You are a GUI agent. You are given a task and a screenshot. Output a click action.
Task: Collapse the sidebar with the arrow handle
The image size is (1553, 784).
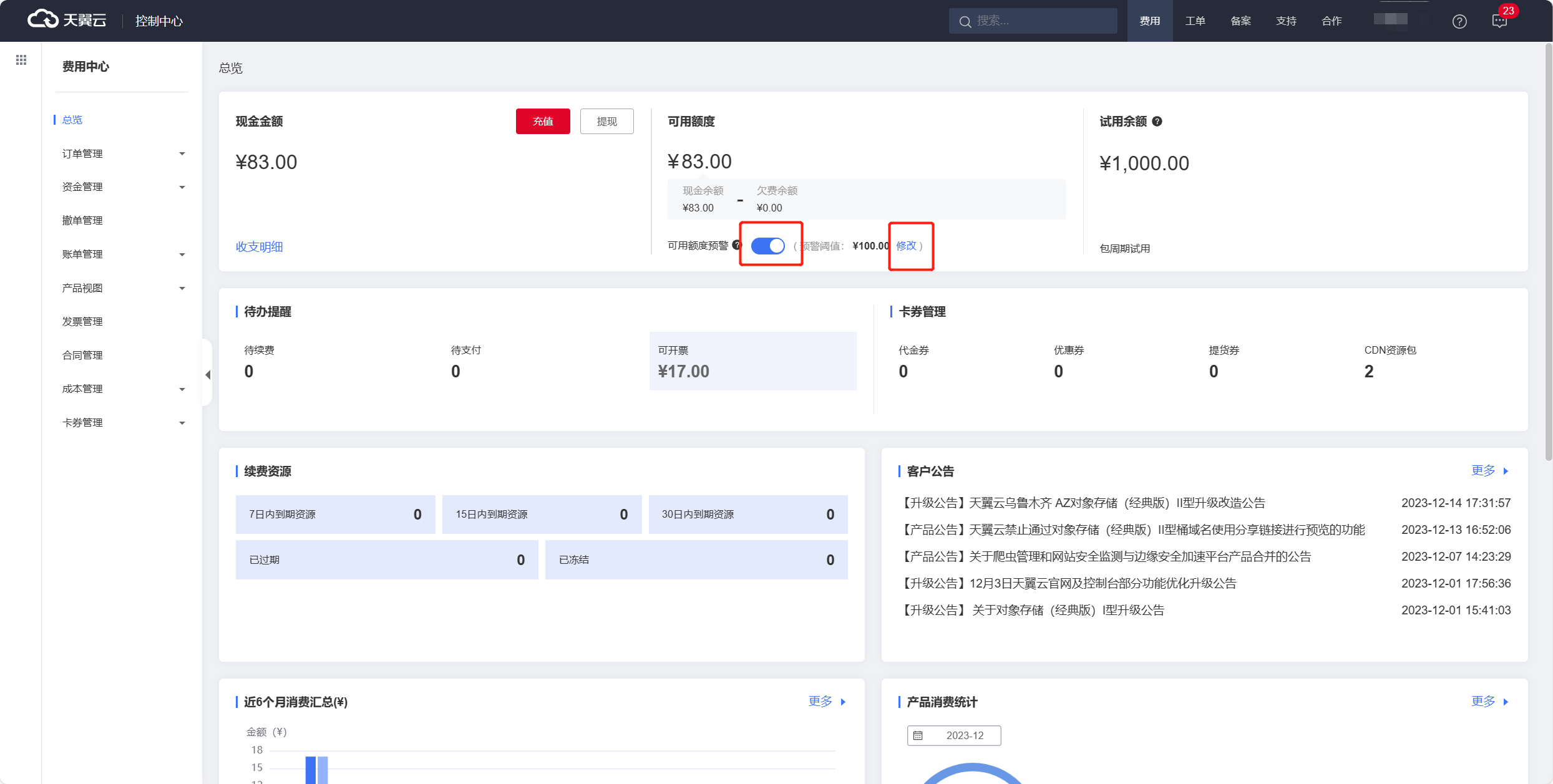[208, 374]
